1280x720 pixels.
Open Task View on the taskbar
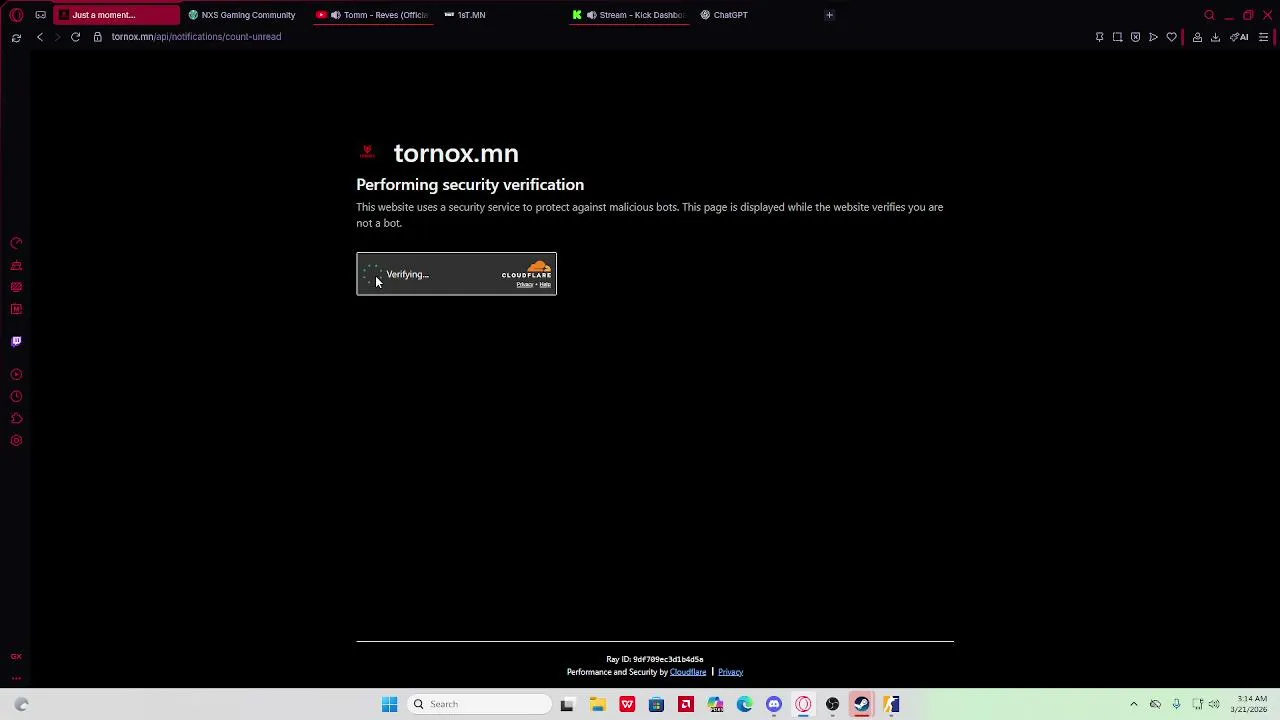click(x=567, y=704)
